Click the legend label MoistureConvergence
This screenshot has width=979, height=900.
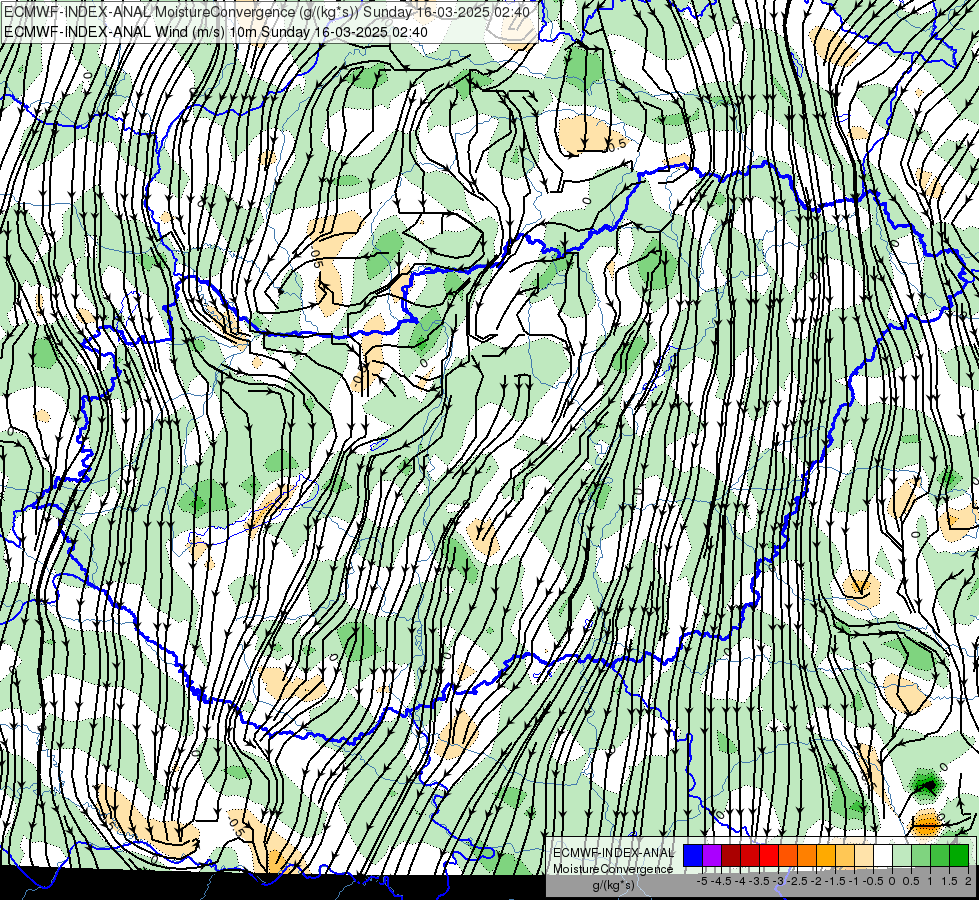613,869
